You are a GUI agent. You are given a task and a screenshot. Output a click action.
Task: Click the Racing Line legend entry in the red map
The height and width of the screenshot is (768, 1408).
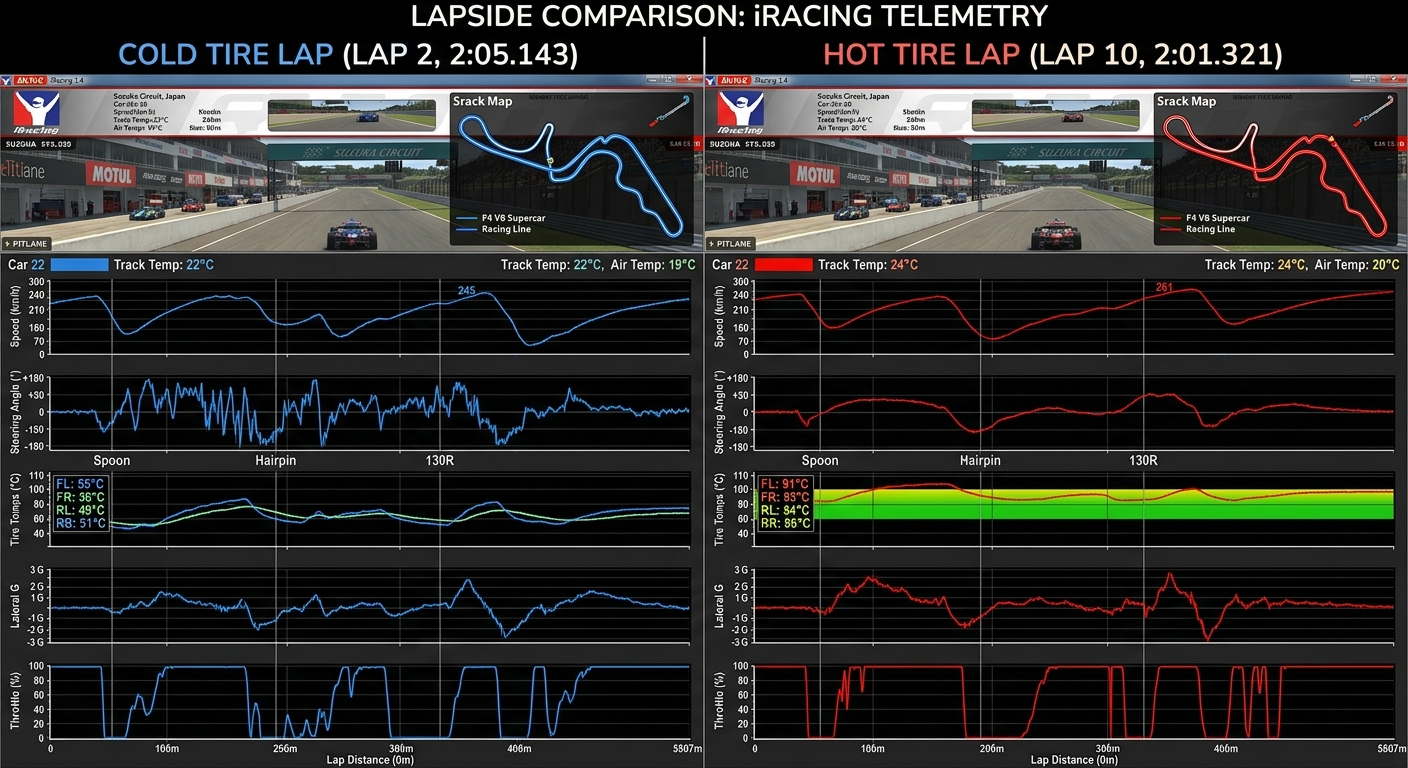pyautogui.click(x=1199, y=229)
